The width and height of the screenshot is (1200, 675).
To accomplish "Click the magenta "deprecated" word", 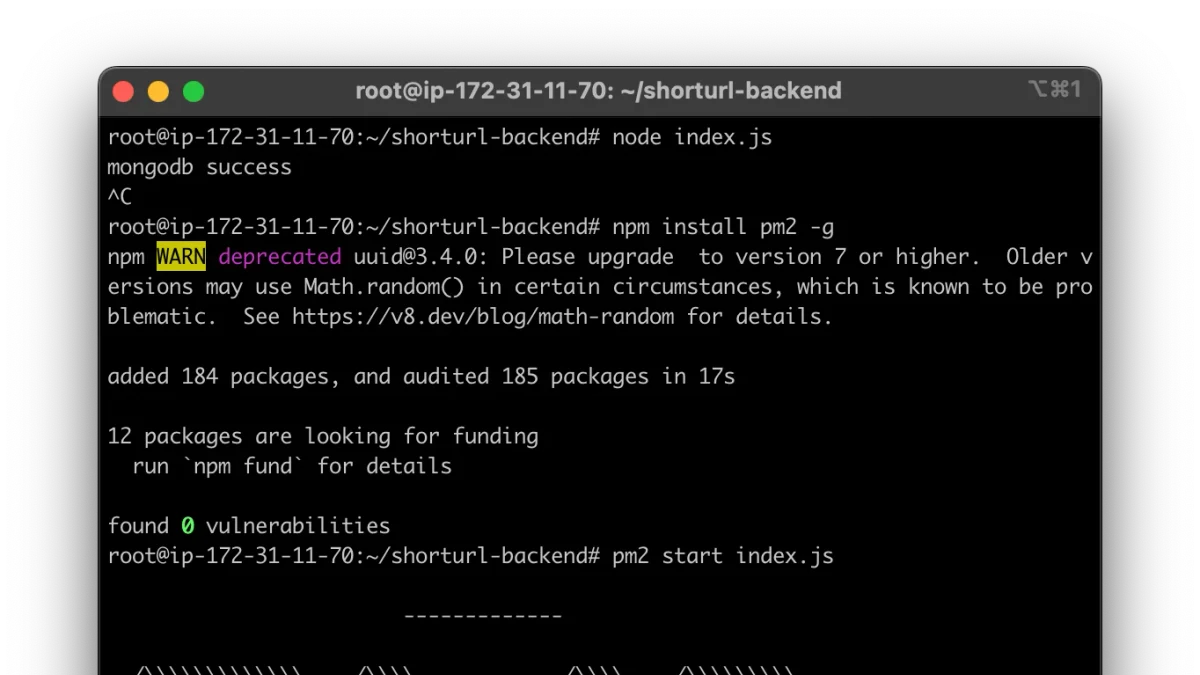I will (x=280, y=257).
